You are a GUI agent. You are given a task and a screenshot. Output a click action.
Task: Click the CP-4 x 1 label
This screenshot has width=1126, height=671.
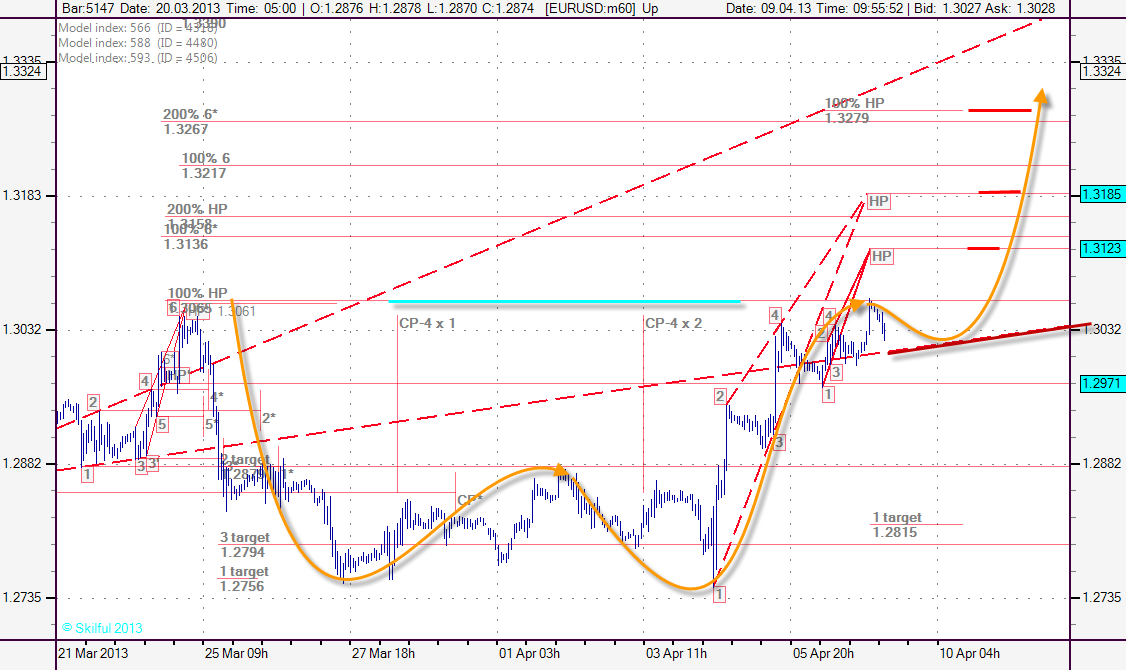(427, 324)
